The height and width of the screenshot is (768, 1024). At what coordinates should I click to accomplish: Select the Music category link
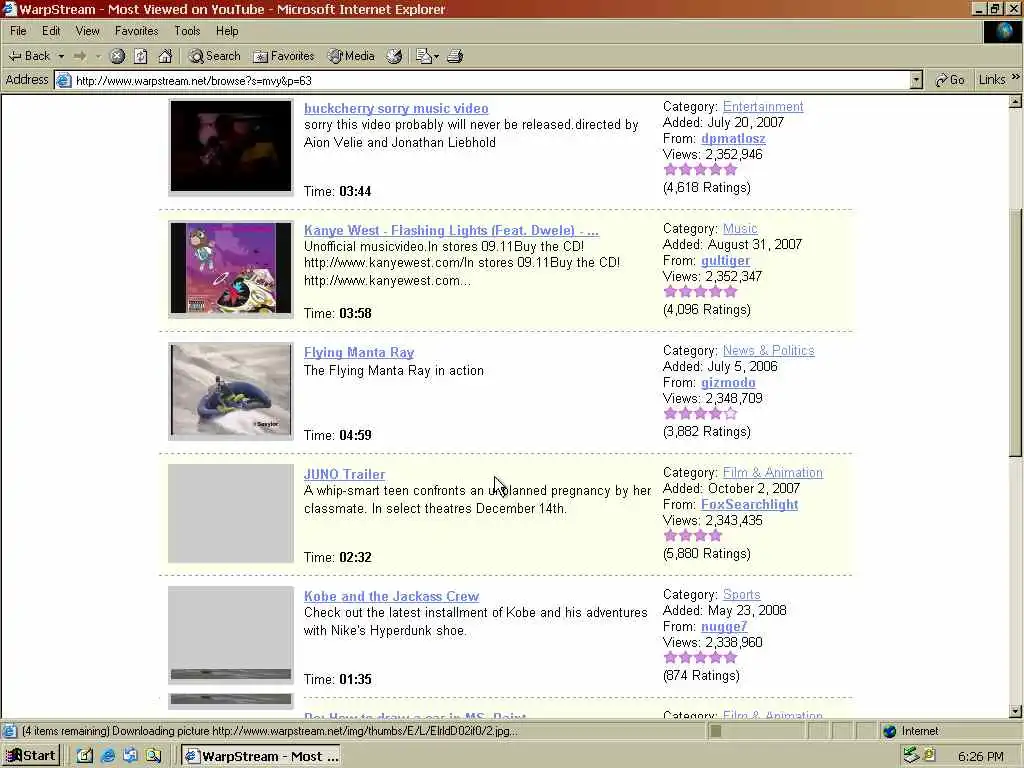tap(740, 229)
